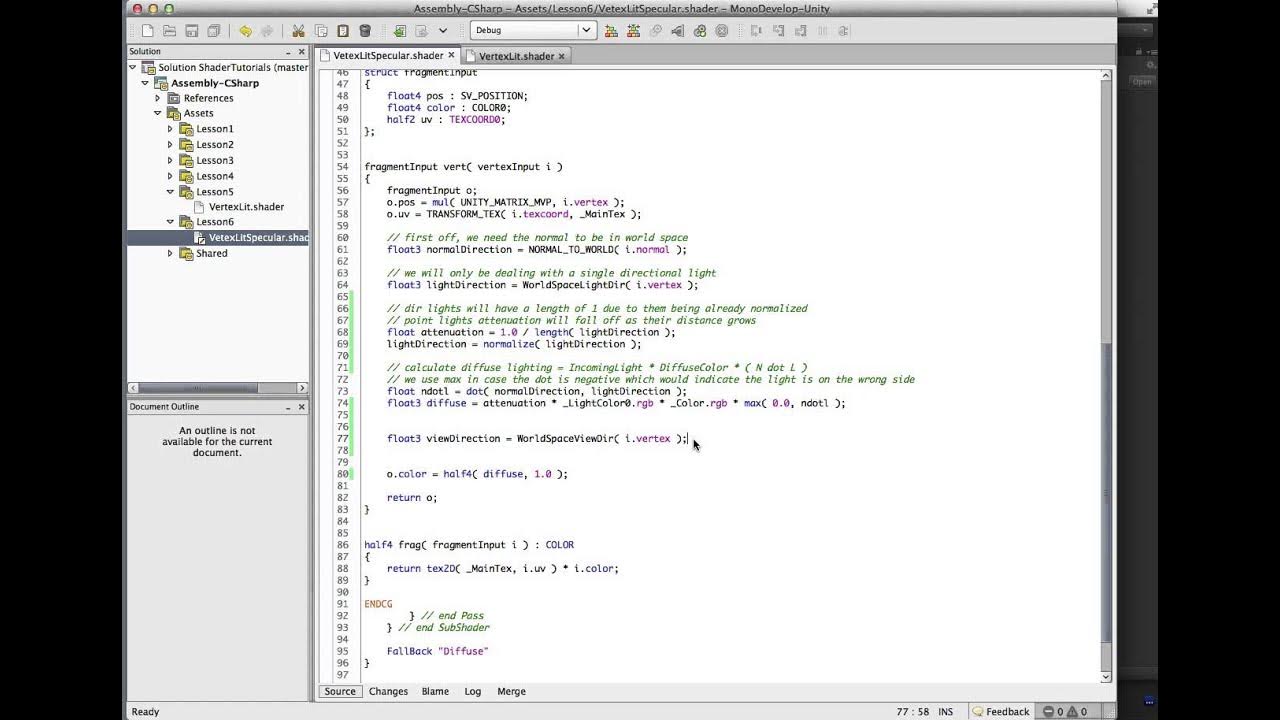Click the Open File folder icon
Image resolution: width=1280 pixels, height=720 pixels.
click(x=169, y=31)
